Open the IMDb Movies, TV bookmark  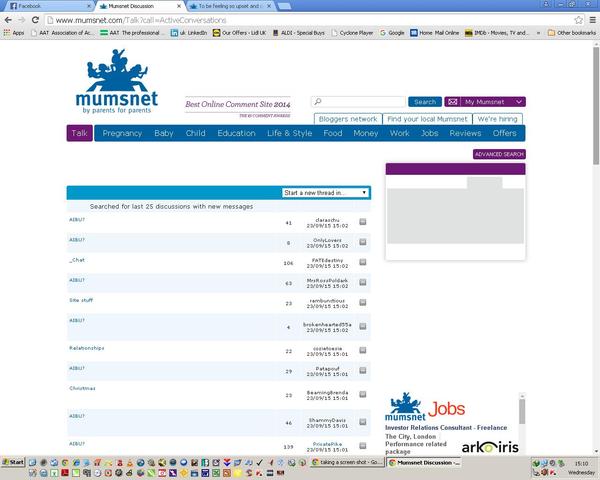point(497,33)
